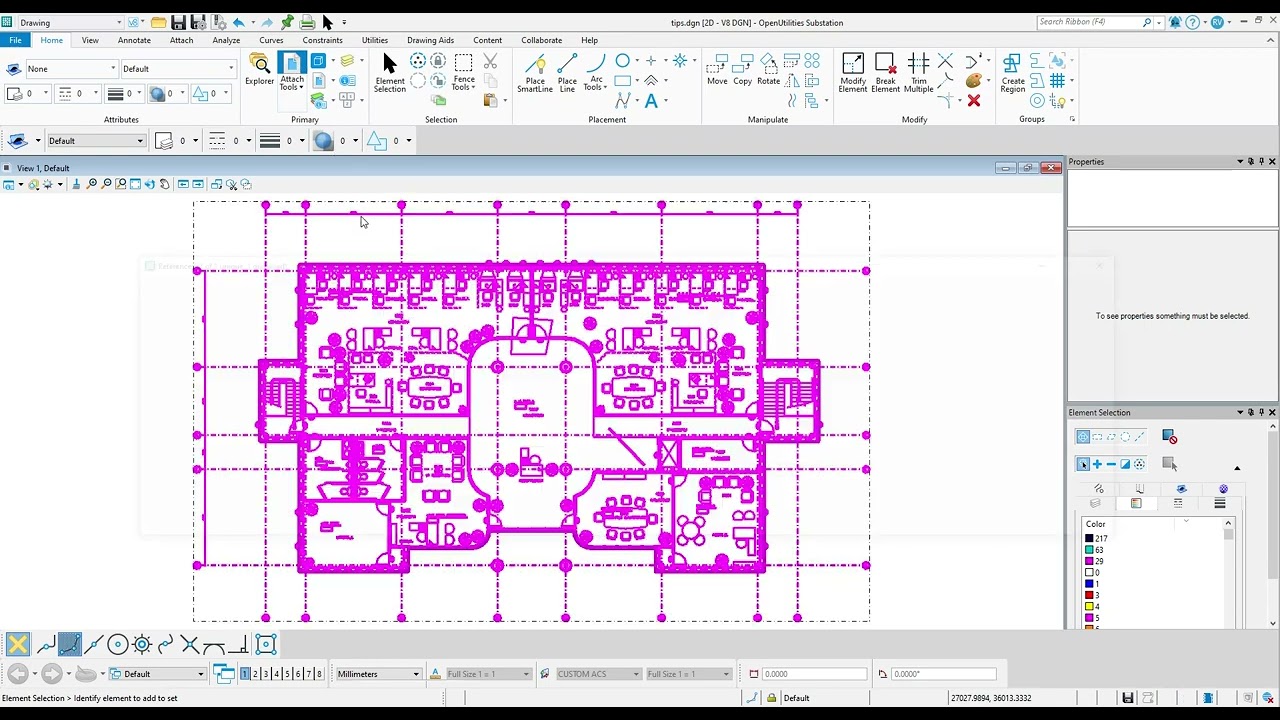Switch to the Drawing Aids ribbon tab
1280x720 pixels.
pyautogui.click(x=430, y=40)
